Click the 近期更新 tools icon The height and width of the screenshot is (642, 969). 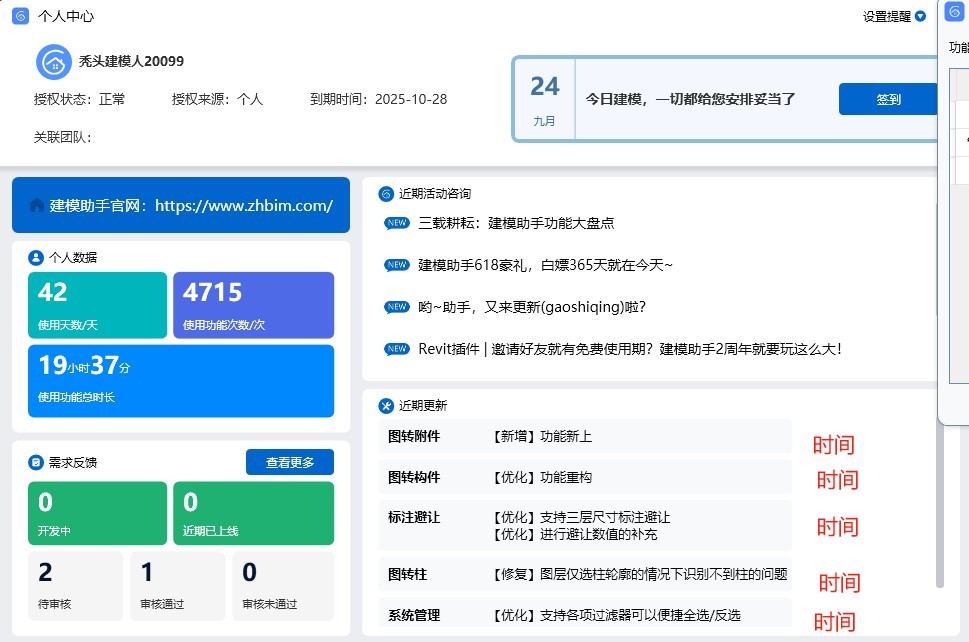pyautogui.click(x=386, y=406)
